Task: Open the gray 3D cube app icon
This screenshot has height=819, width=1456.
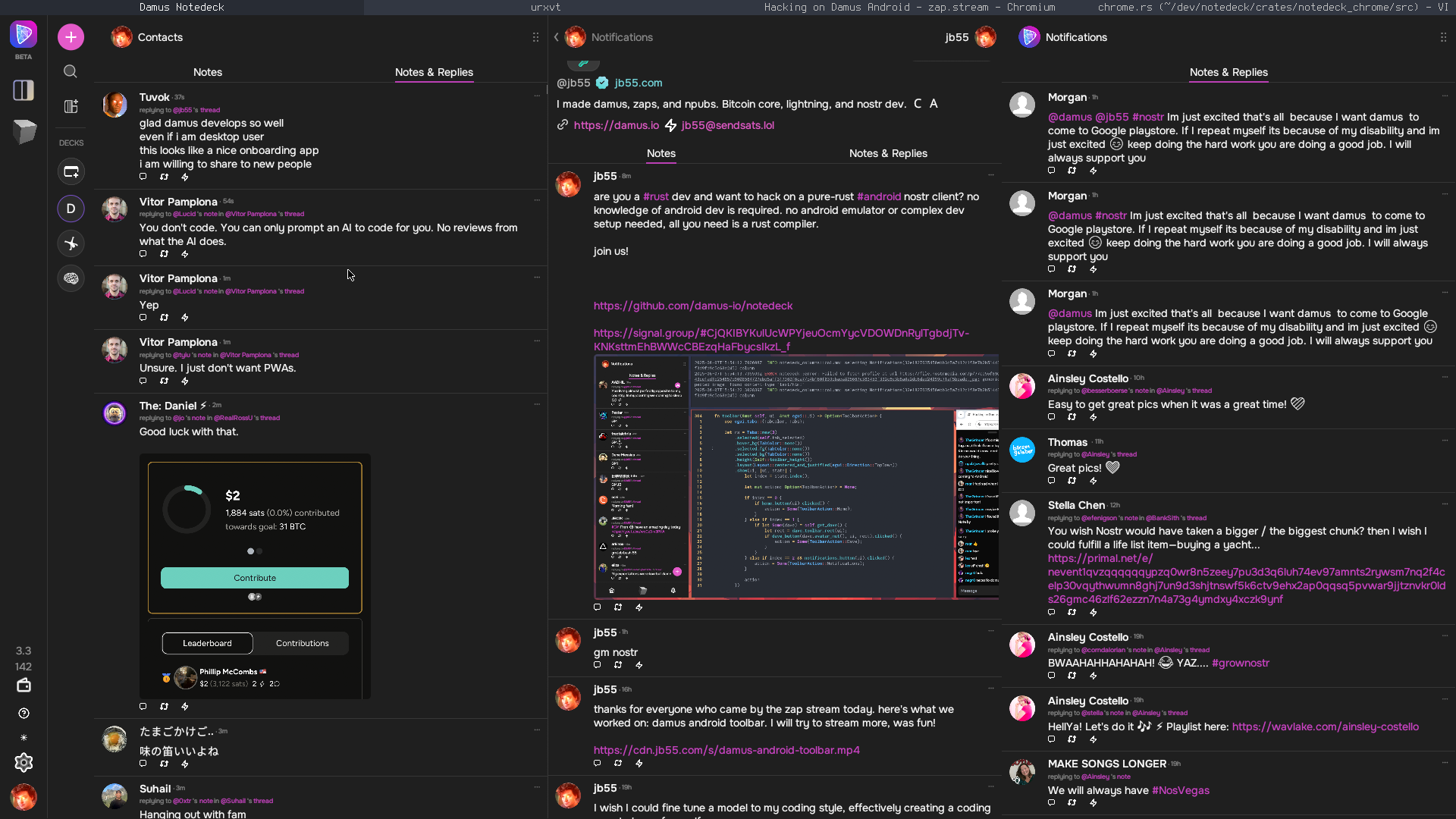Action: [24, 132]
